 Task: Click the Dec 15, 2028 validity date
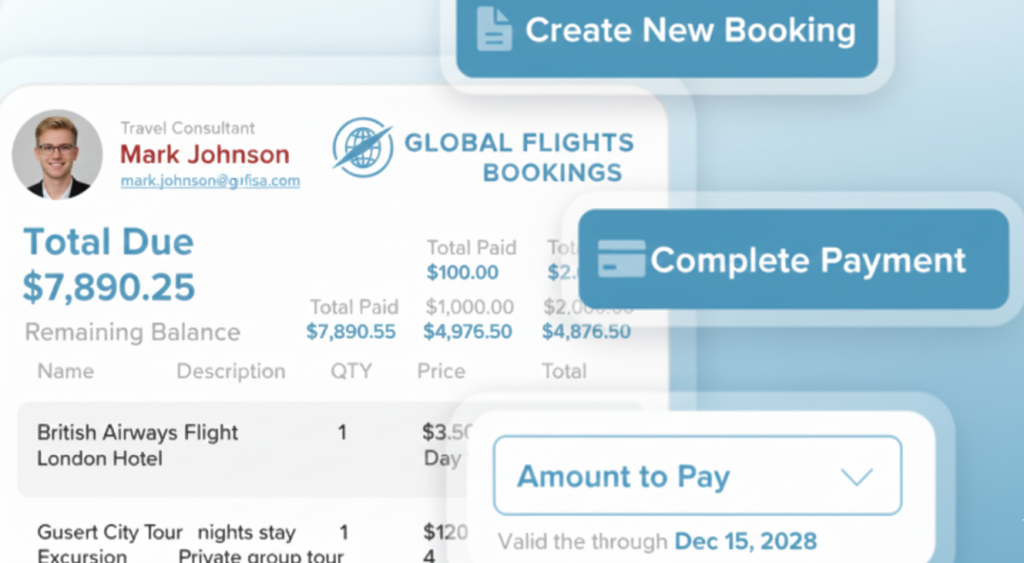coord(745,542)
